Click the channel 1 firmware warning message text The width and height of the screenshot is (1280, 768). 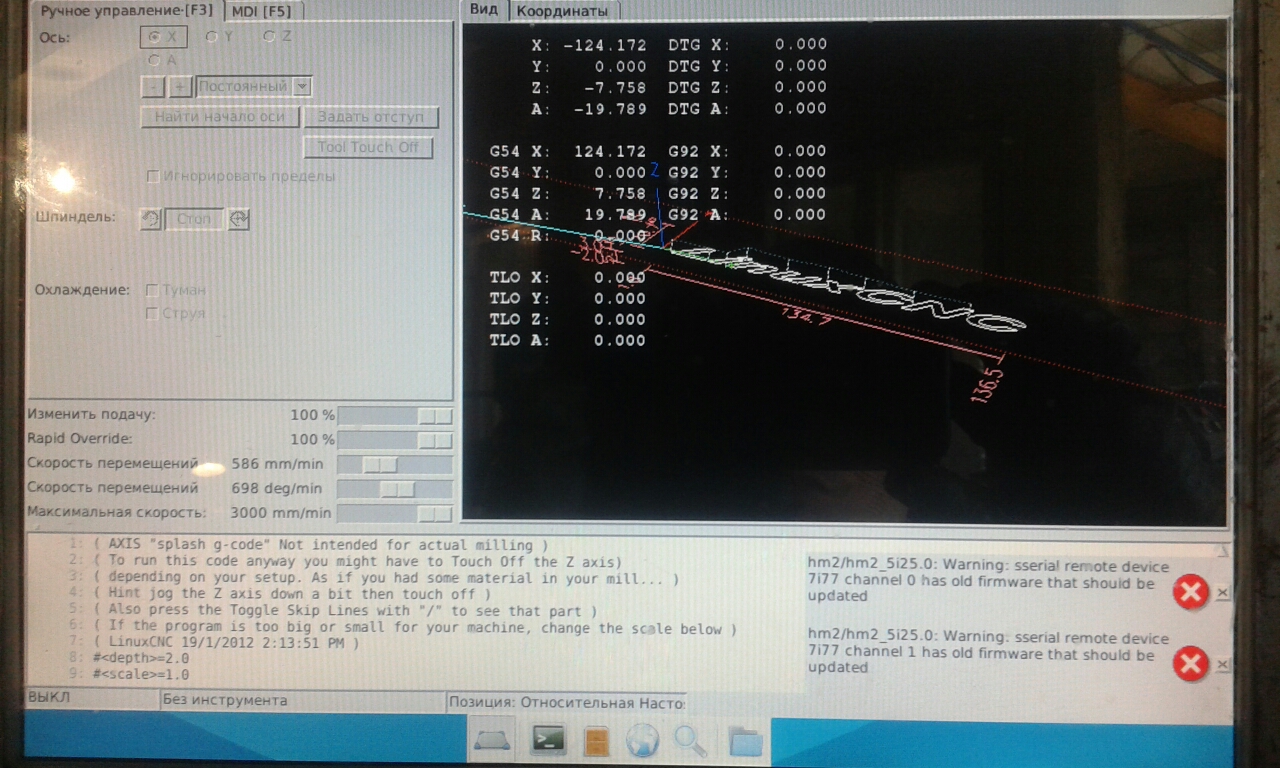point(988,653)
